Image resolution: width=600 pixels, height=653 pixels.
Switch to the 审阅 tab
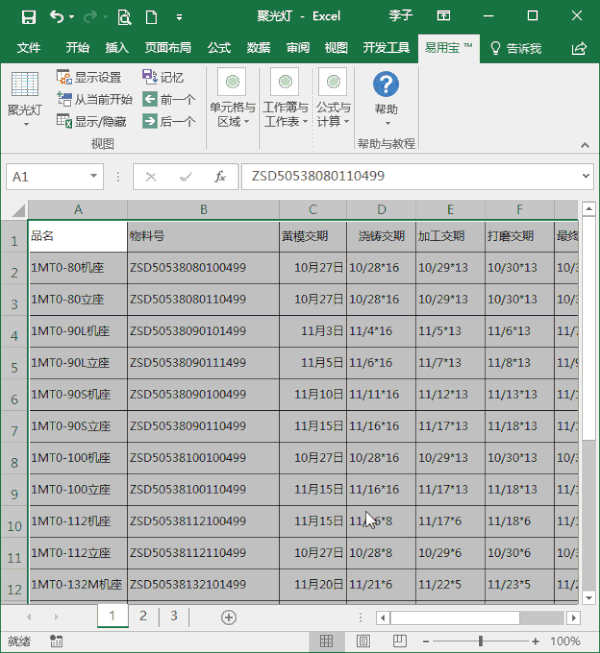coord(298,48)
